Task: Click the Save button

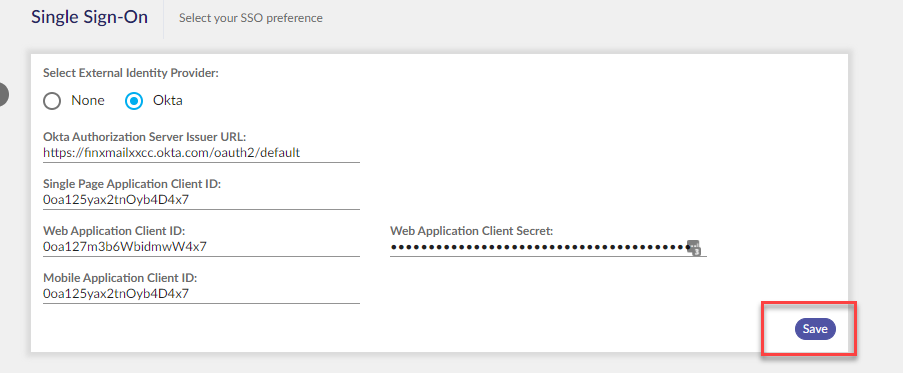Action: tap(815, 329)
